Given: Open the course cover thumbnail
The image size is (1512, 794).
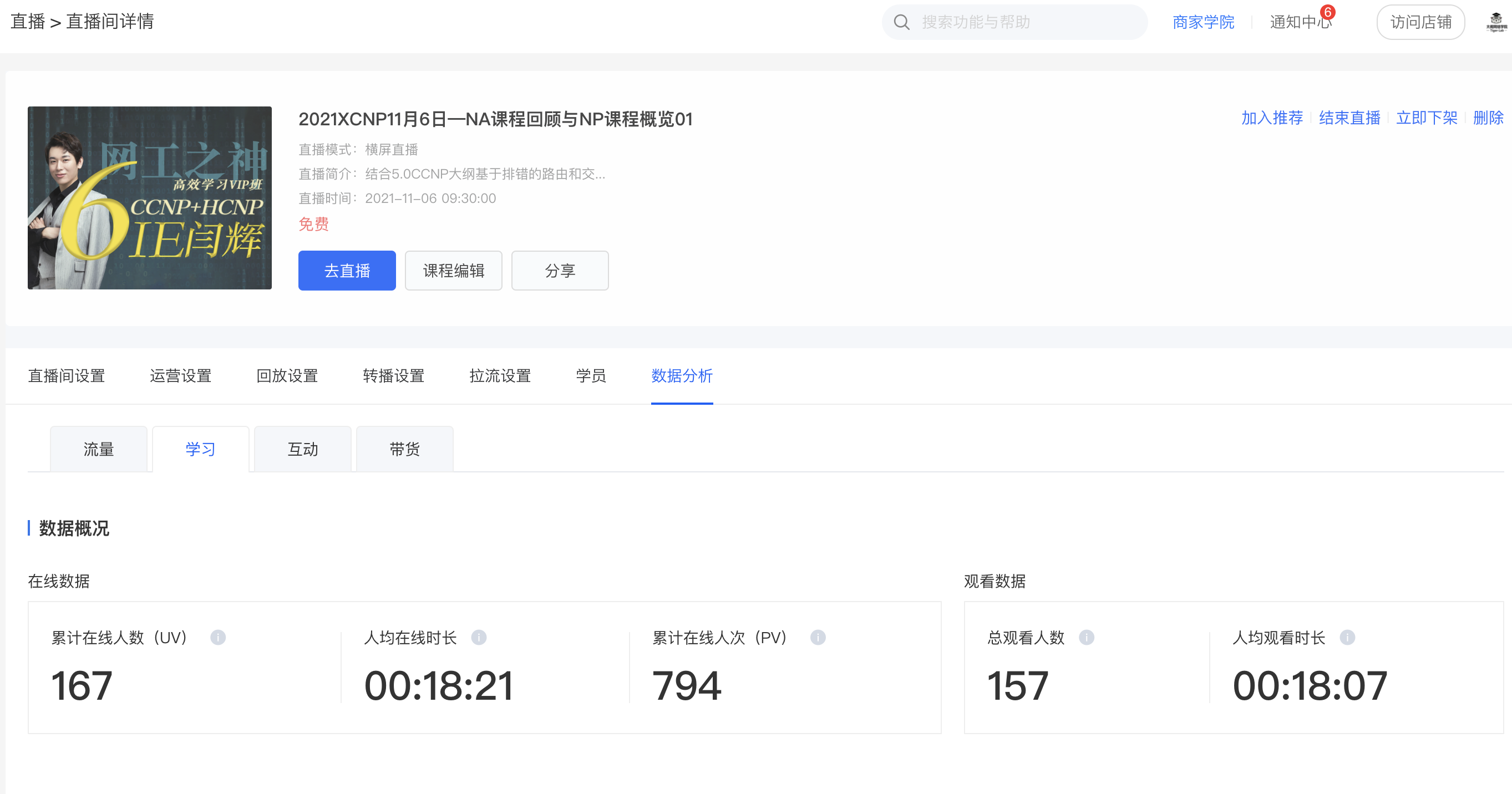Looking at the screenshot, I should tap(150, 198).
